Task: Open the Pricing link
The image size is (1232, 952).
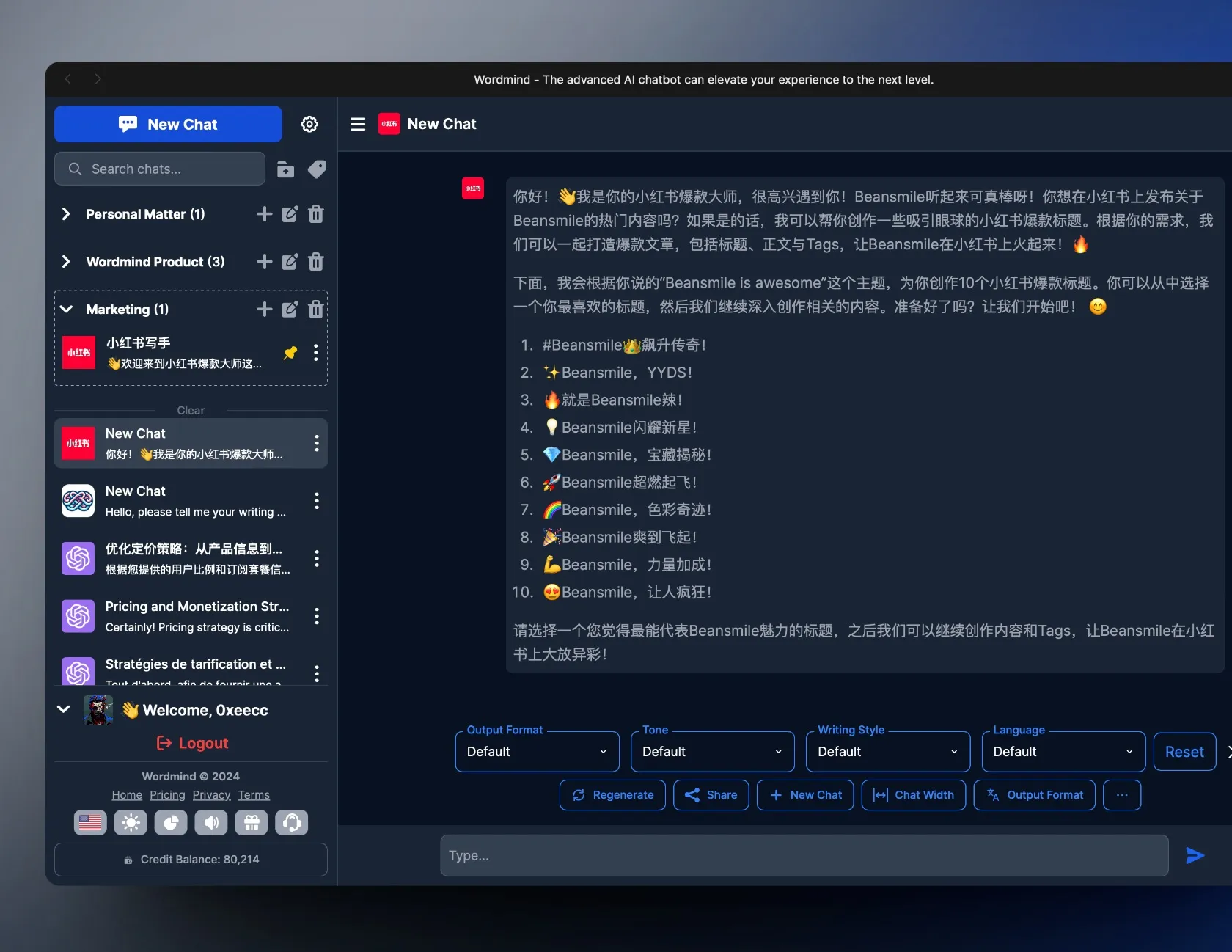Action: point(167,794)
